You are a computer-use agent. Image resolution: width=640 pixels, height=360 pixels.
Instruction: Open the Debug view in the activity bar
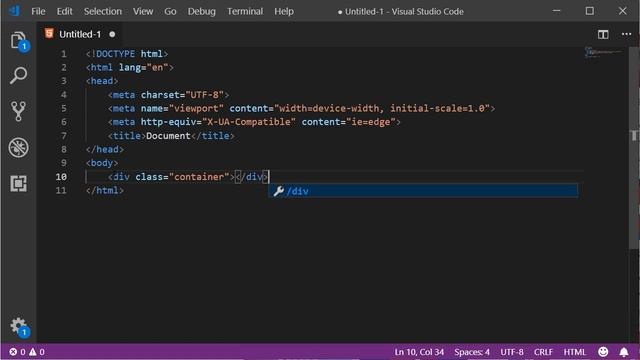tap(18, 147)
